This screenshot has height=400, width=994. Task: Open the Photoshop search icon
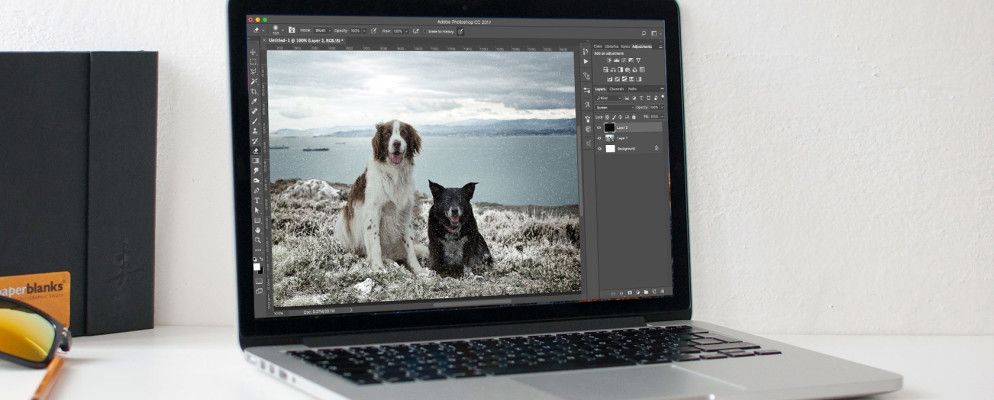point(644,33)
